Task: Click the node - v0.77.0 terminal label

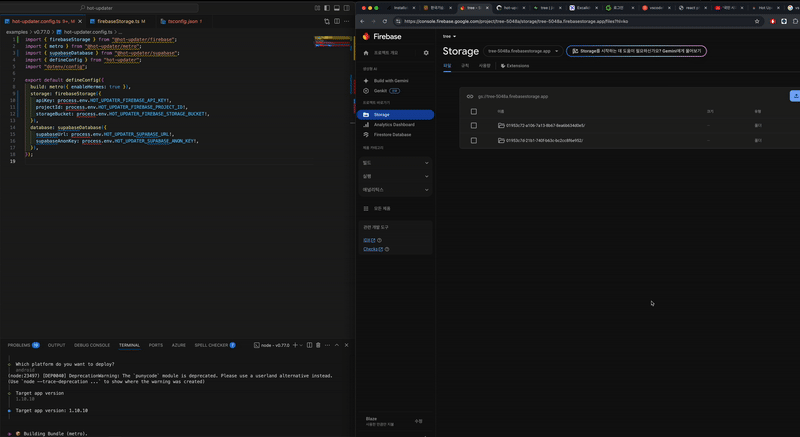Action: click(x=272, y=345)
